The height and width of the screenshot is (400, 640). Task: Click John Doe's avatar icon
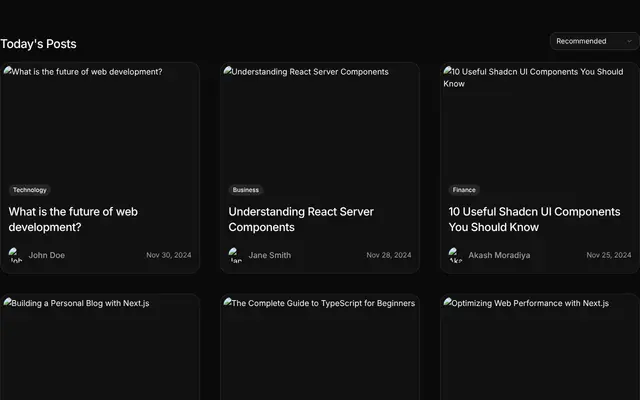coord(16,255)
